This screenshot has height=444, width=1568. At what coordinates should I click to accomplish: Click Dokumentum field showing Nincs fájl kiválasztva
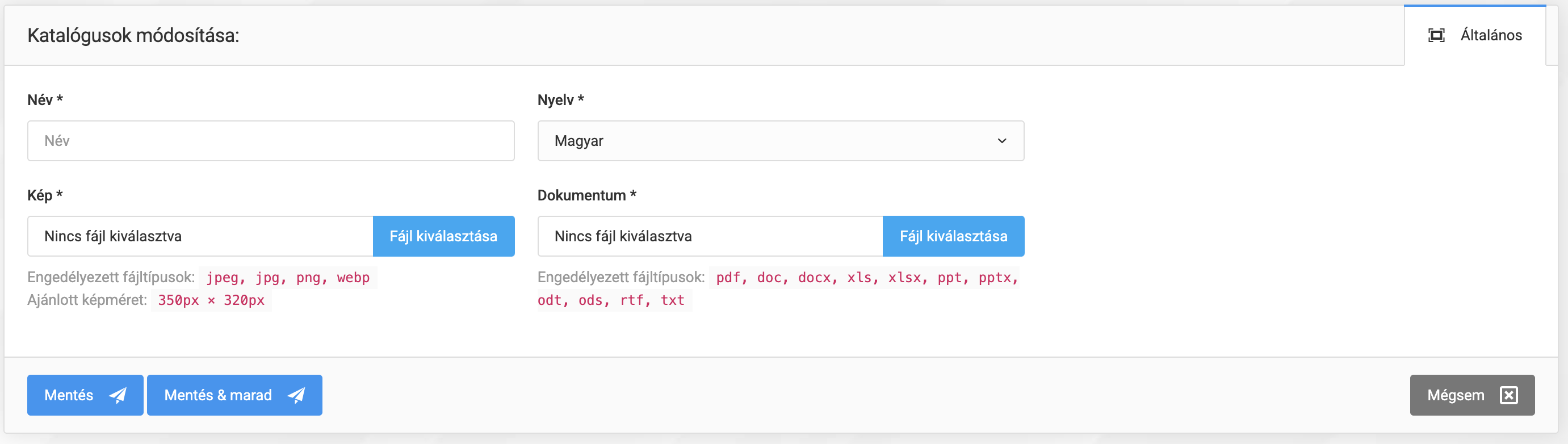pos(709,236)
